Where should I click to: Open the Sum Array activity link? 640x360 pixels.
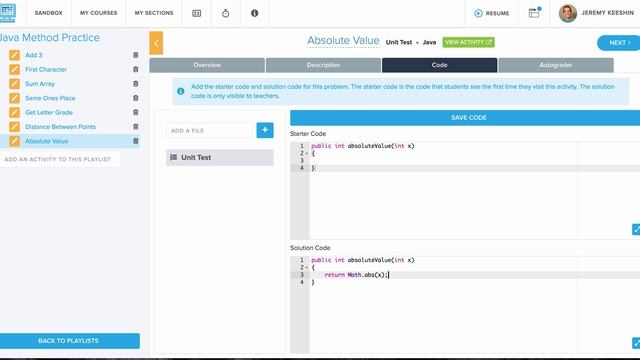pos(40,84)
